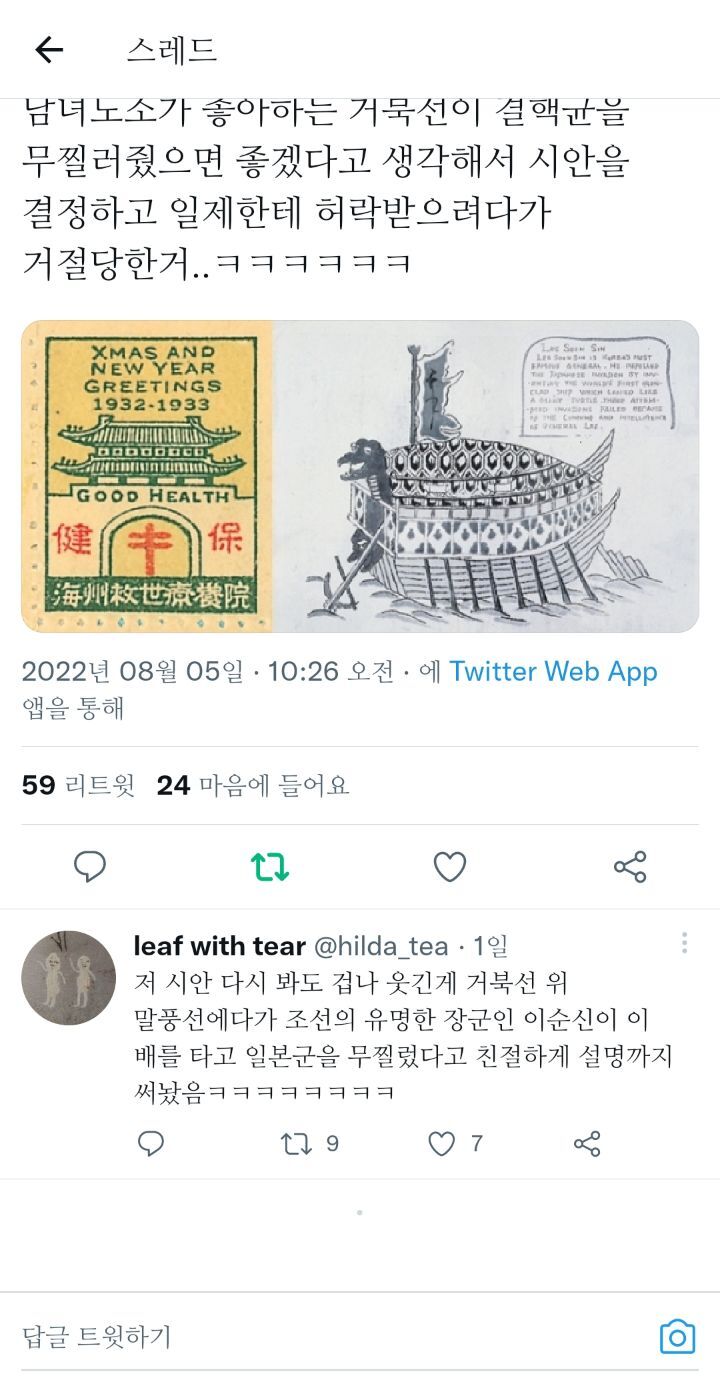Open more options on hilda_tea's reply
The height and width of the screenshot is (1380, 720).
point(684,943)
